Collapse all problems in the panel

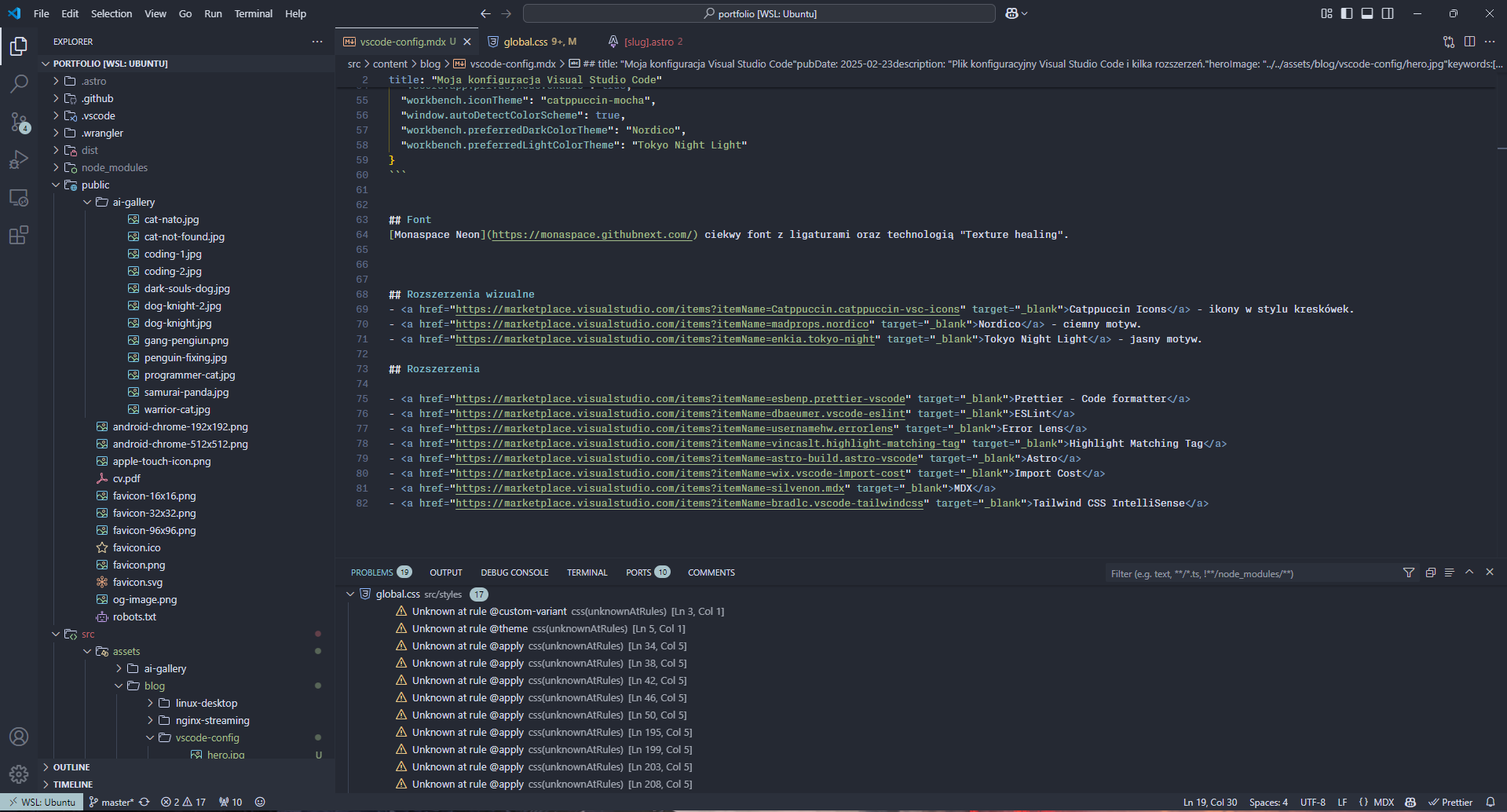point(1430,572)
